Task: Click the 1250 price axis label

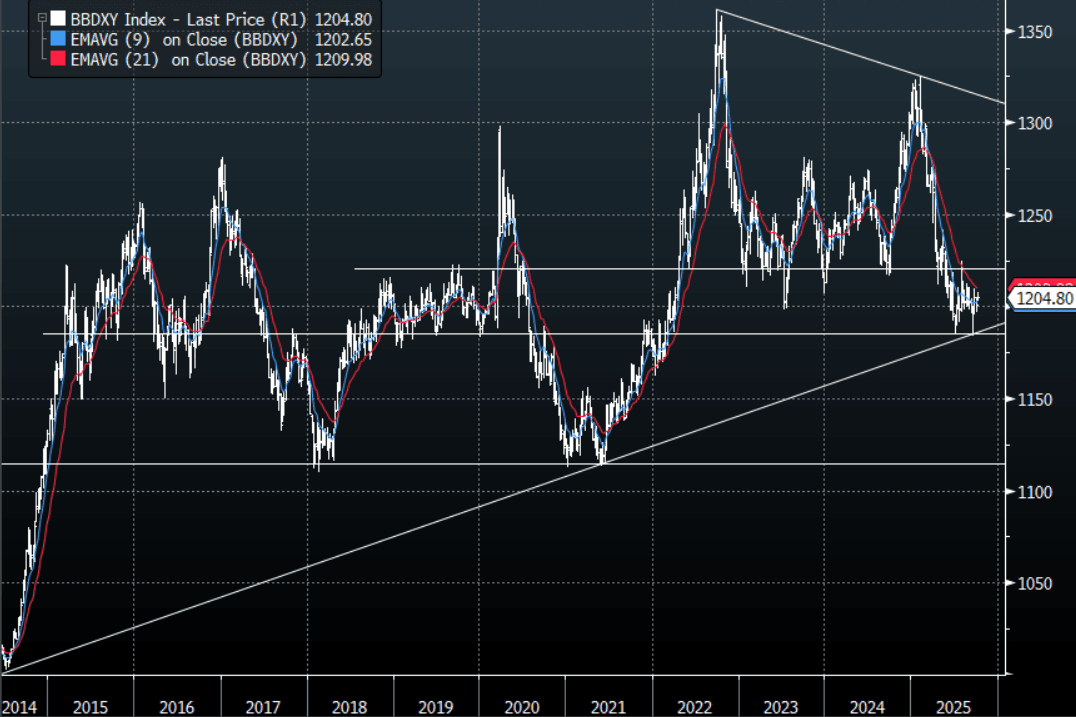Action: 1034,216
